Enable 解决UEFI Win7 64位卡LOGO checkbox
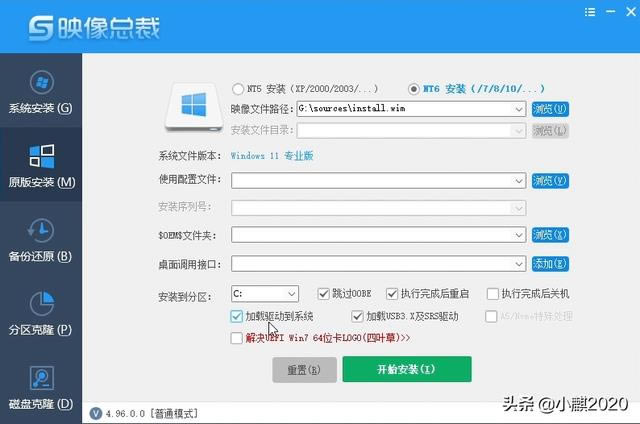Screen dimensions: 640x424 point(236,338)
